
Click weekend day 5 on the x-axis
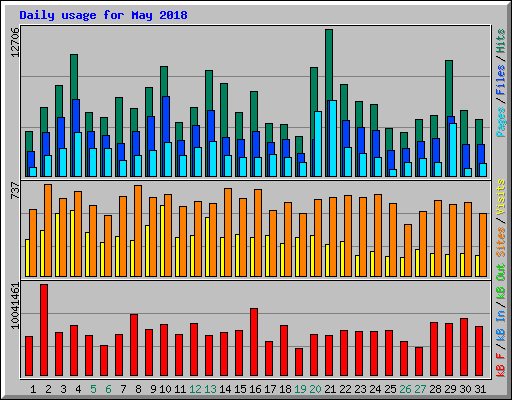pyautogui.click(x=93, y=389)
